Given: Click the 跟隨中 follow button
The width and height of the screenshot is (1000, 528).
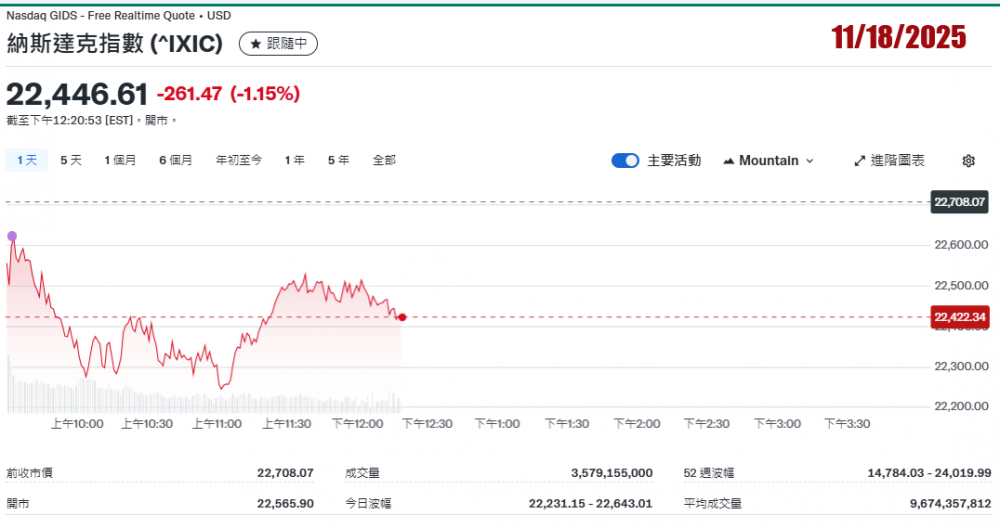Looking at the screenshot, I should point(278,44).
